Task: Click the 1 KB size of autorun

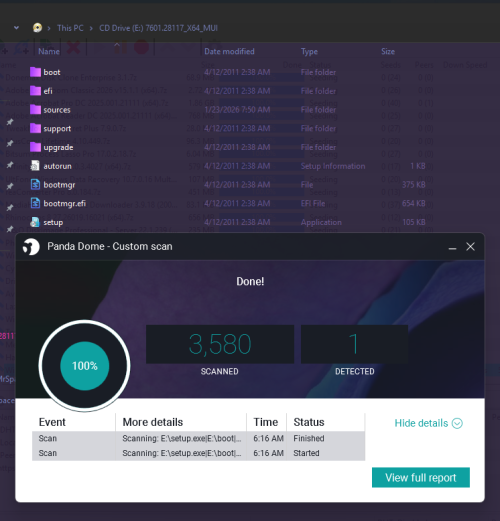Action: pyautogui.click(x=418, y=166)
